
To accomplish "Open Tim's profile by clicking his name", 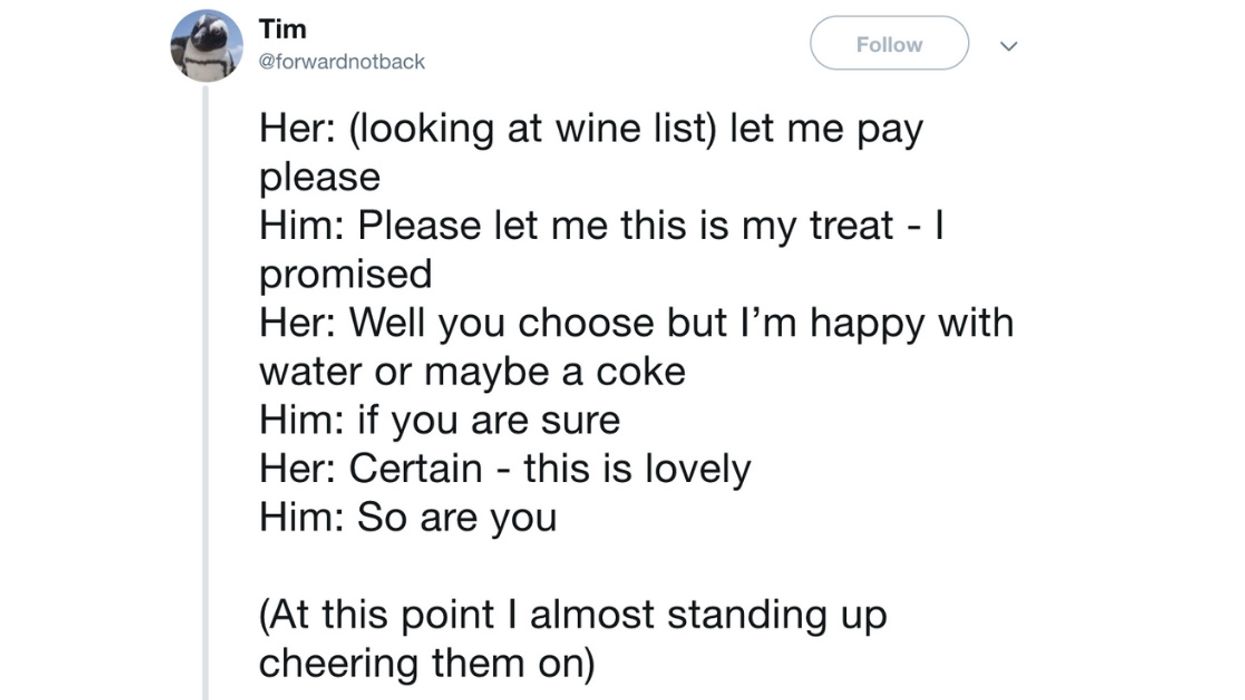I will tap(283, 28).
